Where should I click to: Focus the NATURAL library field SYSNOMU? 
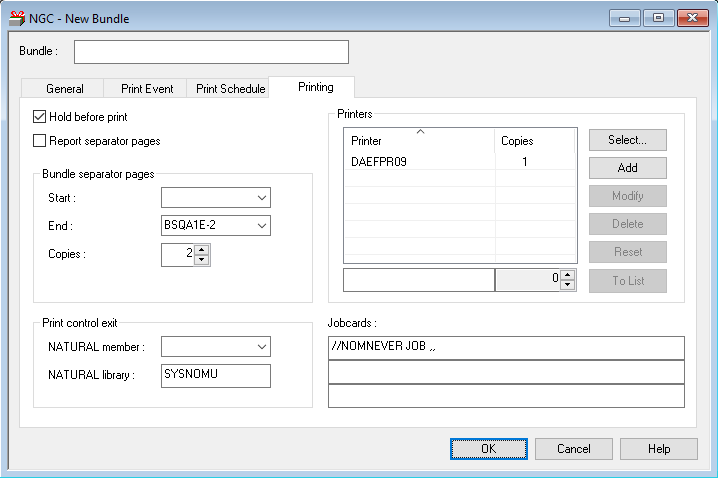(x=216, y=375)
